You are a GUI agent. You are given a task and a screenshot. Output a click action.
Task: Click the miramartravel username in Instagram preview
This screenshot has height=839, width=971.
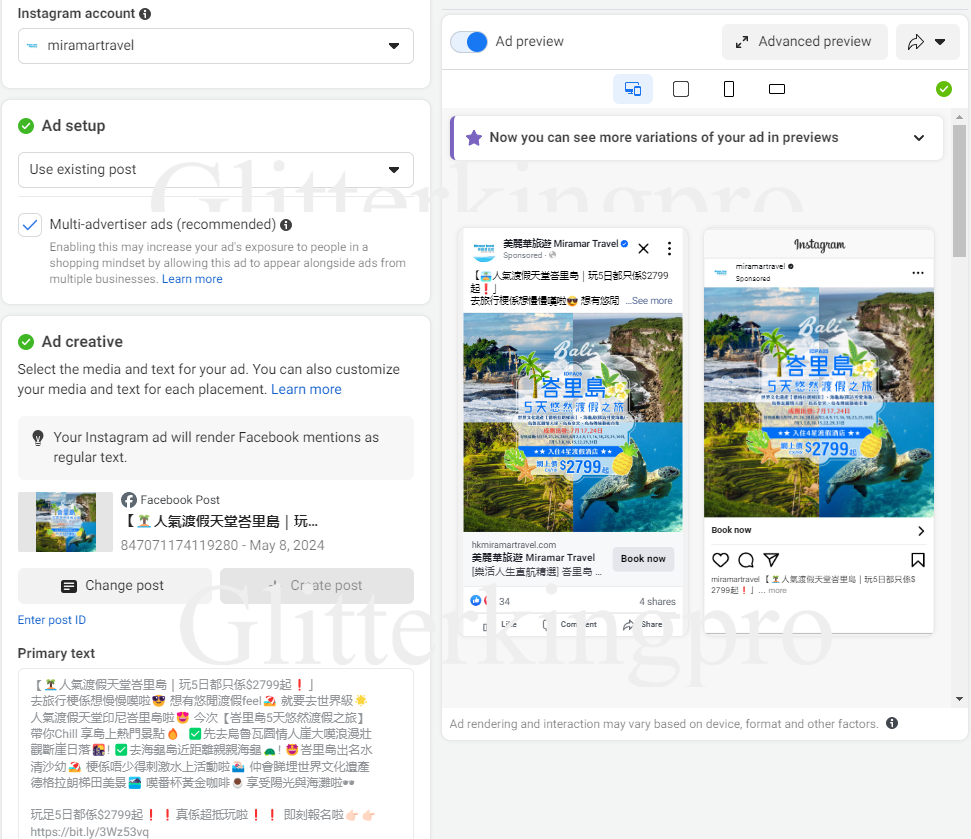pyautogui.click(x=760, y=266)
